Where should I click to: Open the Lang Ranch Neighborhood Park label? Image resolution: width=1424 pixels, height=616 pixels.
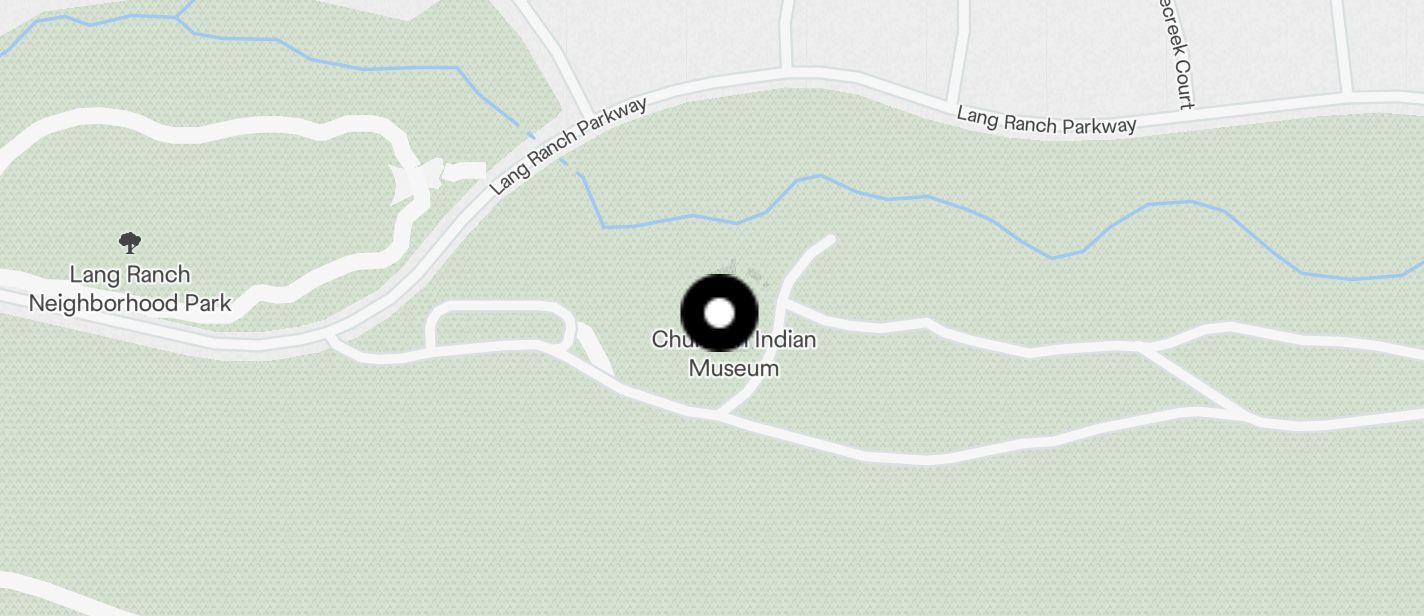[x=129, y=289]
